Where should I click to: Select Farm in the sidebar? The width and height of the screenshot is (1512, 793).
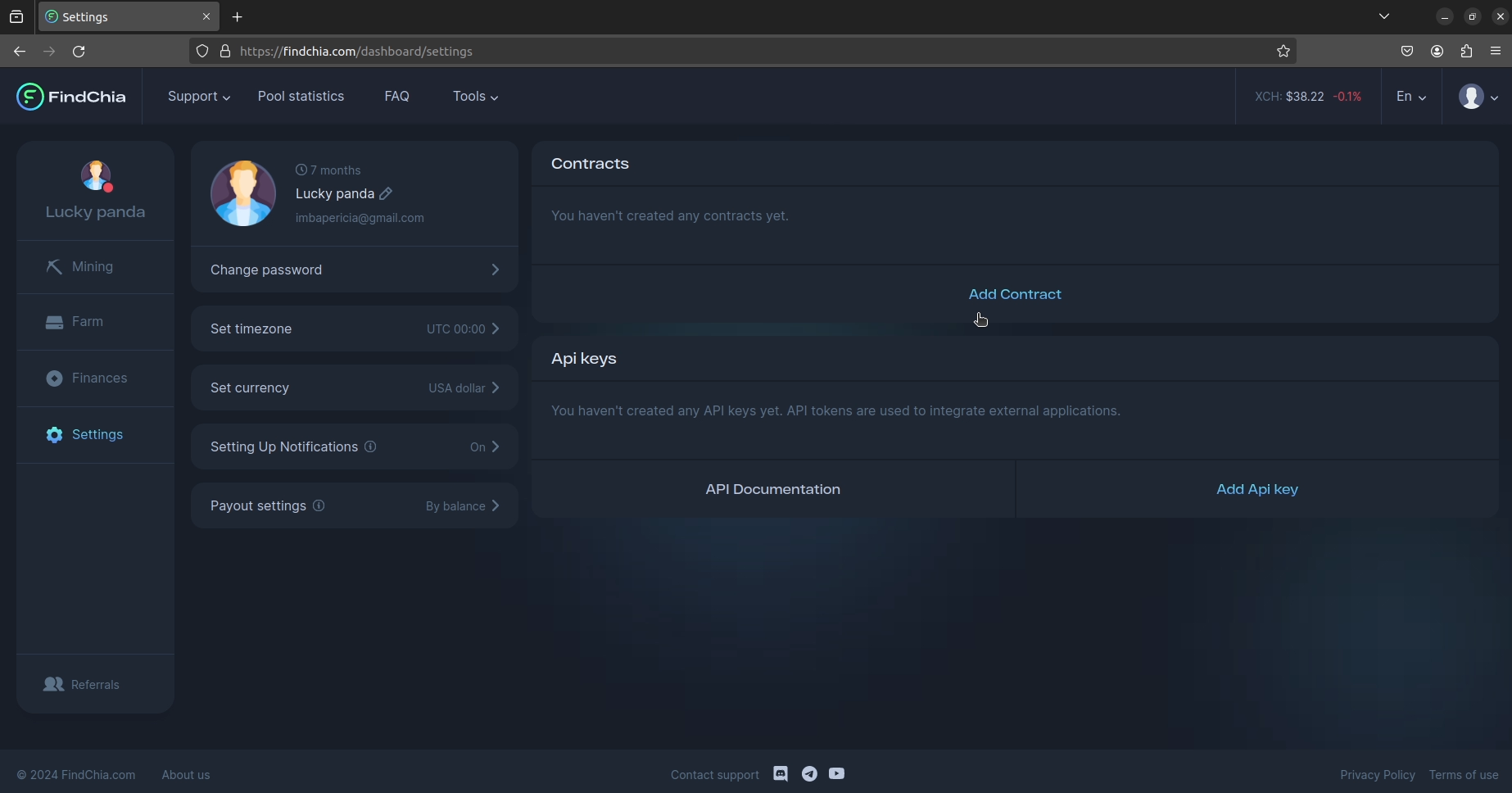click(95, 322)
